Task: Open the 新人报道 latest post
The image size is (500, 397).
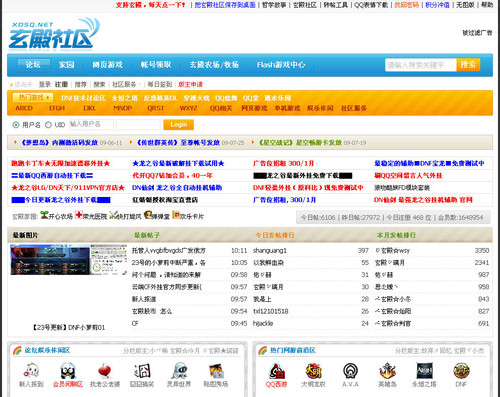Action: [x=144, y=299]
